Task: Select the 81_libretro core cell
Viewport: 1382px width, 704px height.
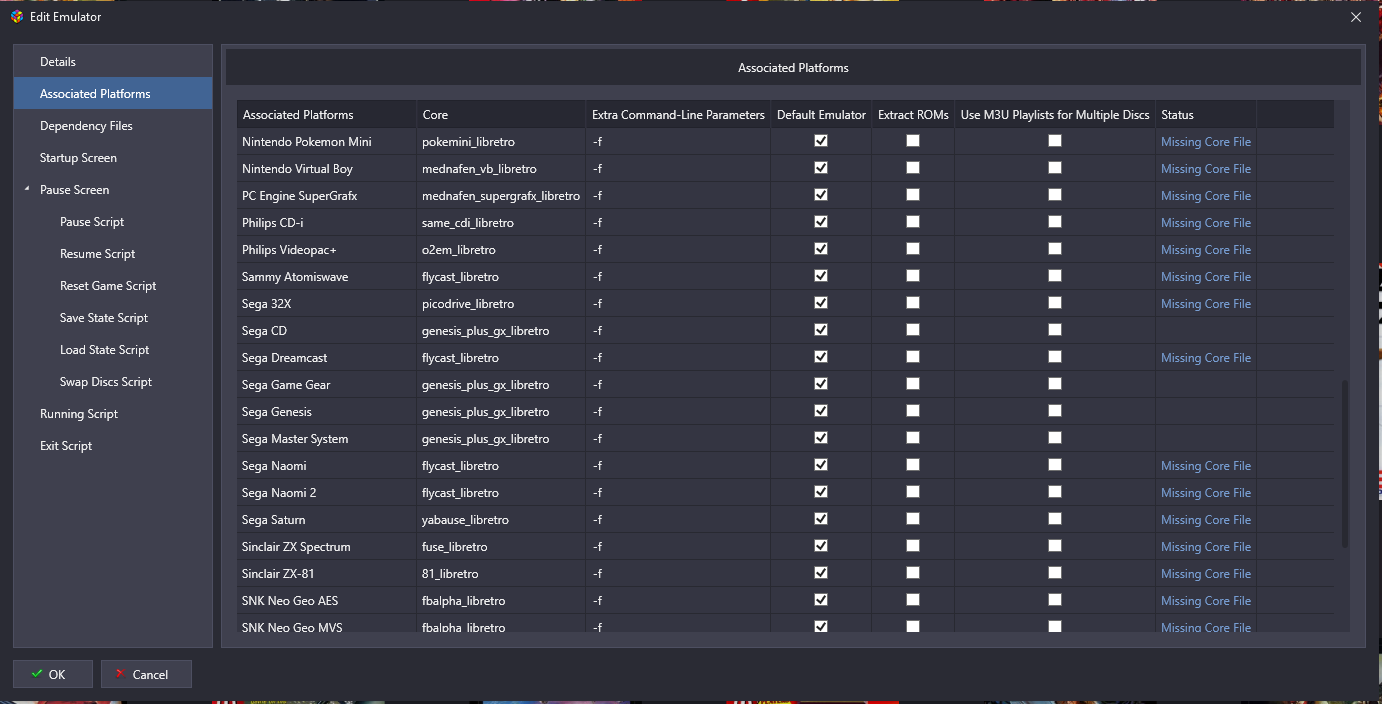Action: point(501,574)
